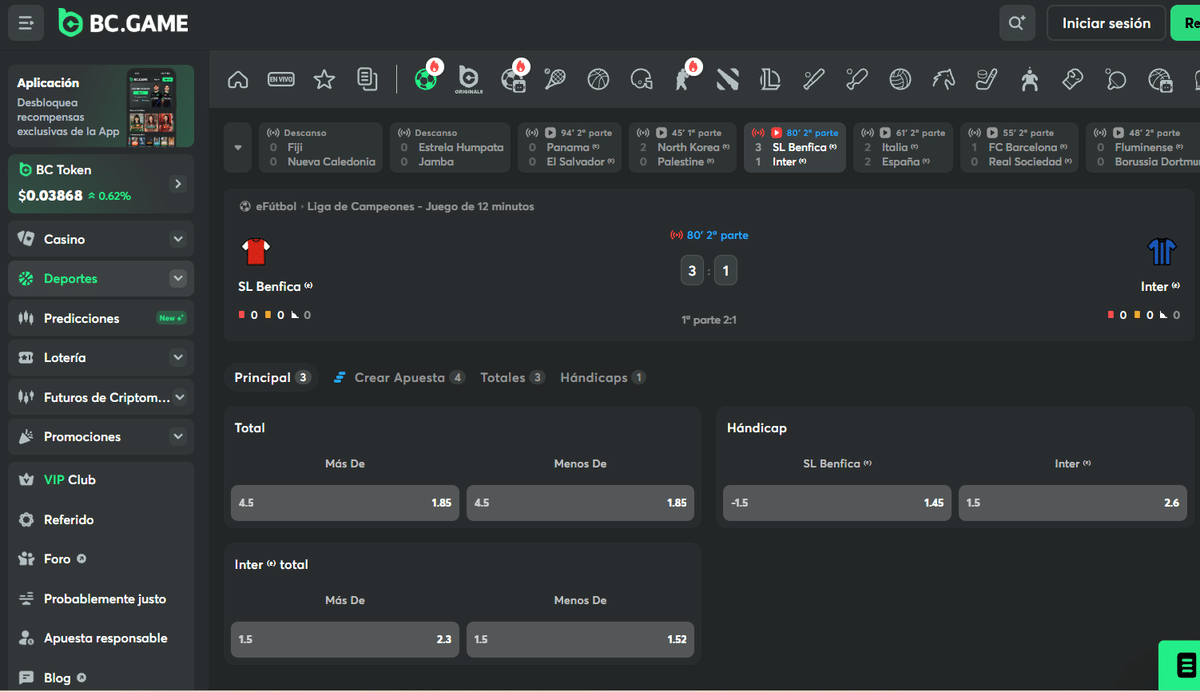Screen dimensions: 1200x692
Task: Switch to the Principal tab
Action: [272, 378]
